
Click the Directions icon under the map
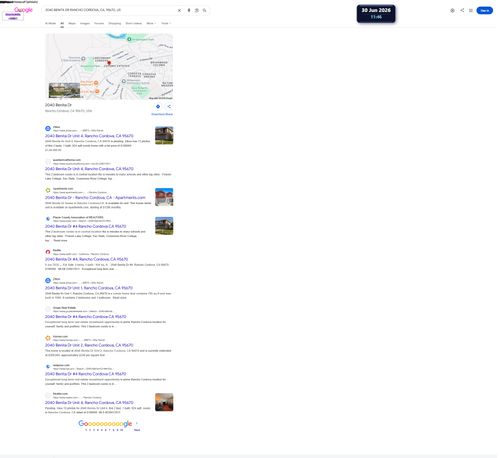pyautogui.click(x=158, y=107)
